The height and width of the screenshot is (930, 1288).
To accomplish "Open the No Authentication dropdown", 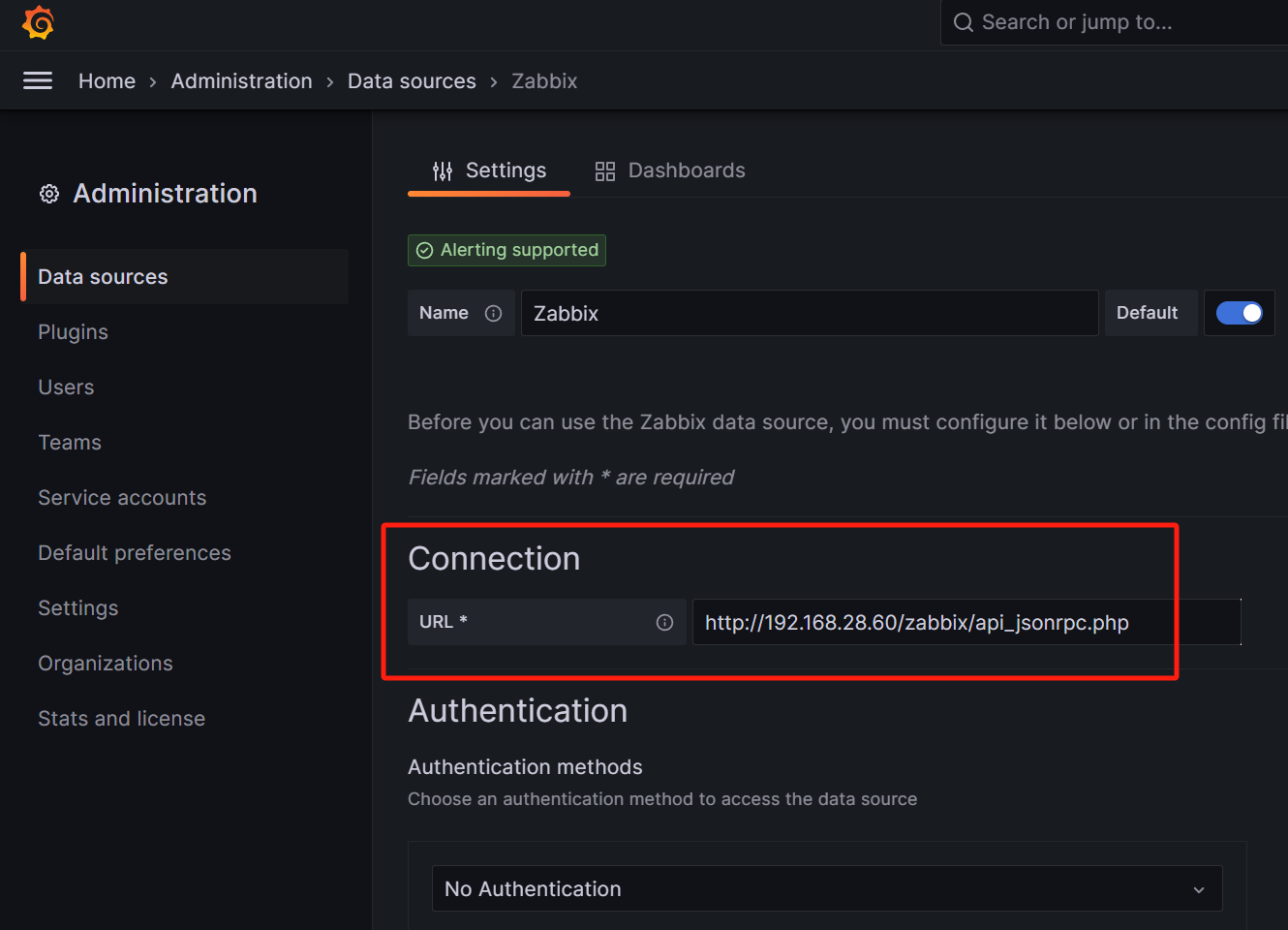I will (x=827, y=888).
